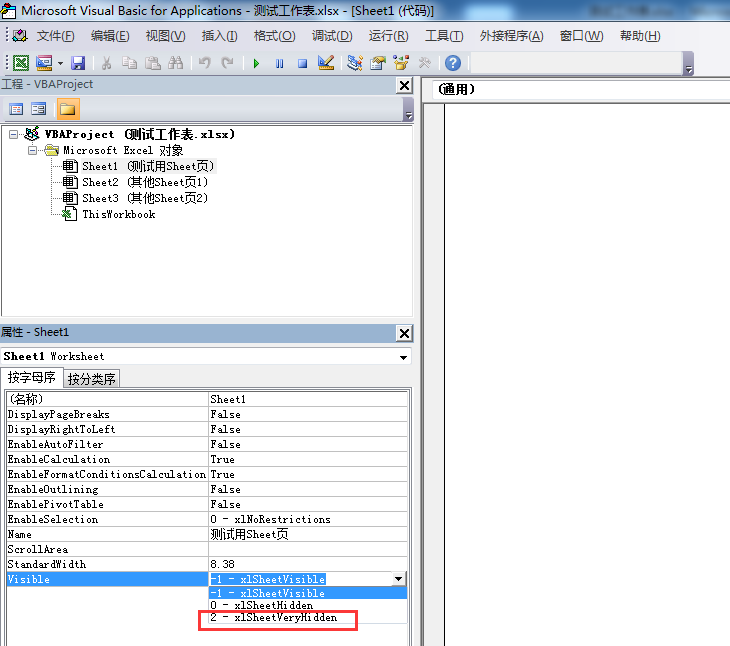Click the View Microsoft Excel icon
This screenshot has height=646, width=730.
(x=20, y=63)
